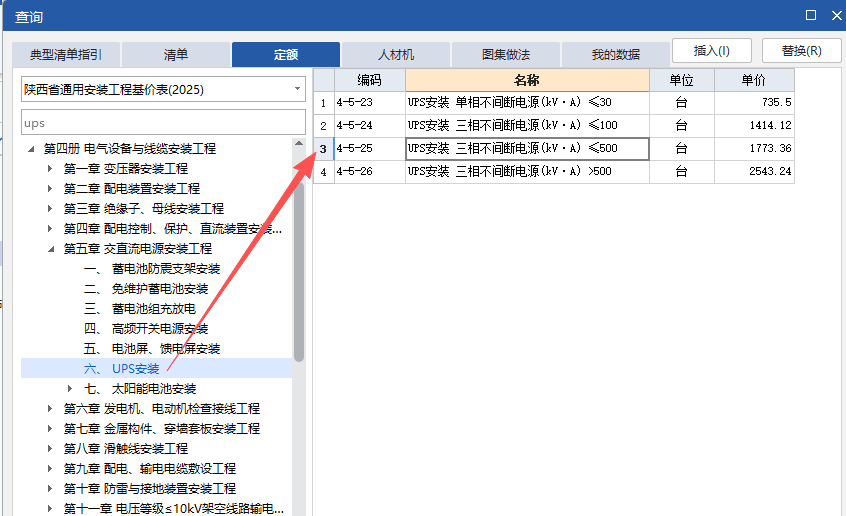
Task: Expand the 七、太阳能电池安装 node
Action: 70,388
